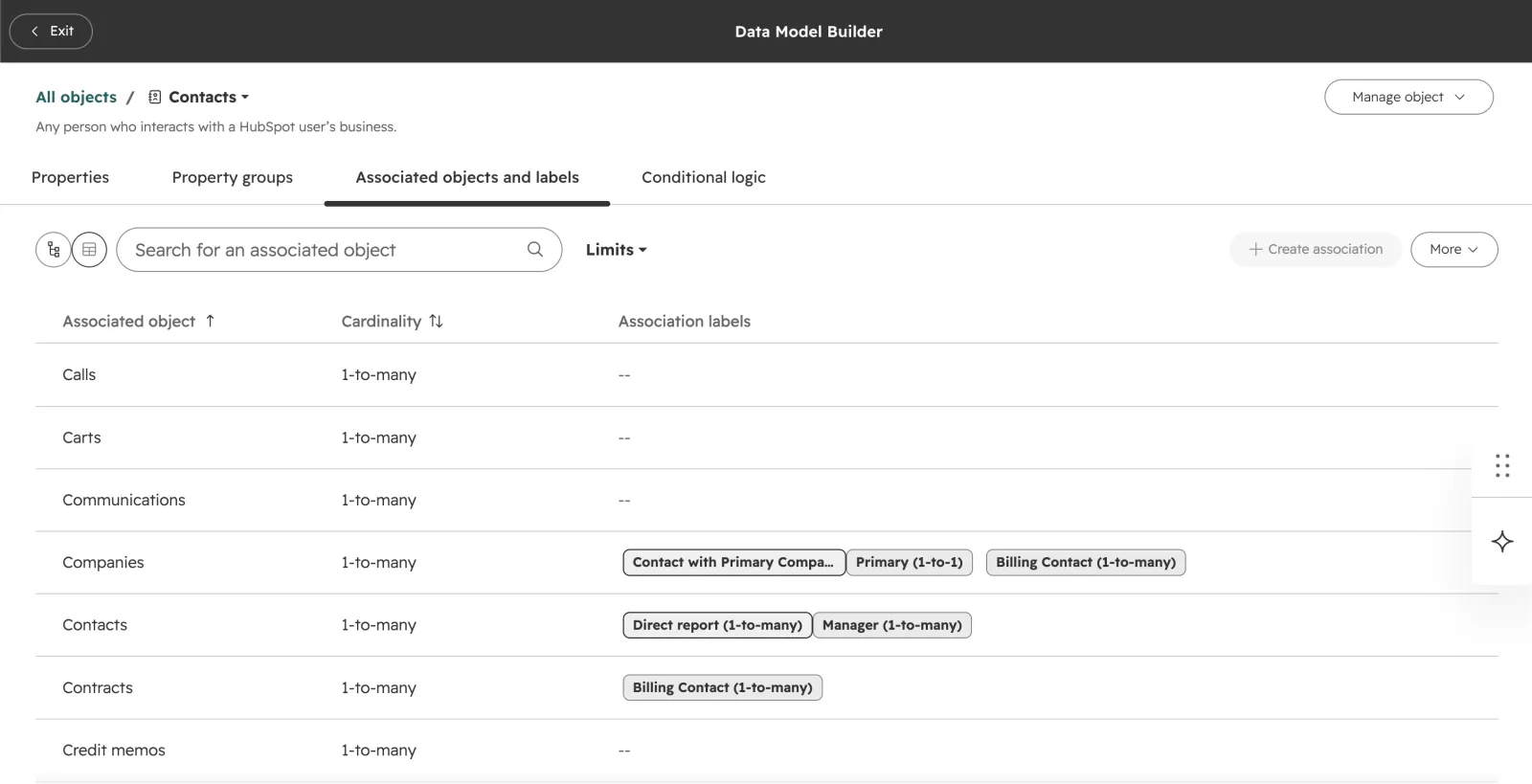Image resolution: width=1532 pixels, height=784 pixels.
Task: Click Contacts in the associated object list
Action: tap(95, 625)
